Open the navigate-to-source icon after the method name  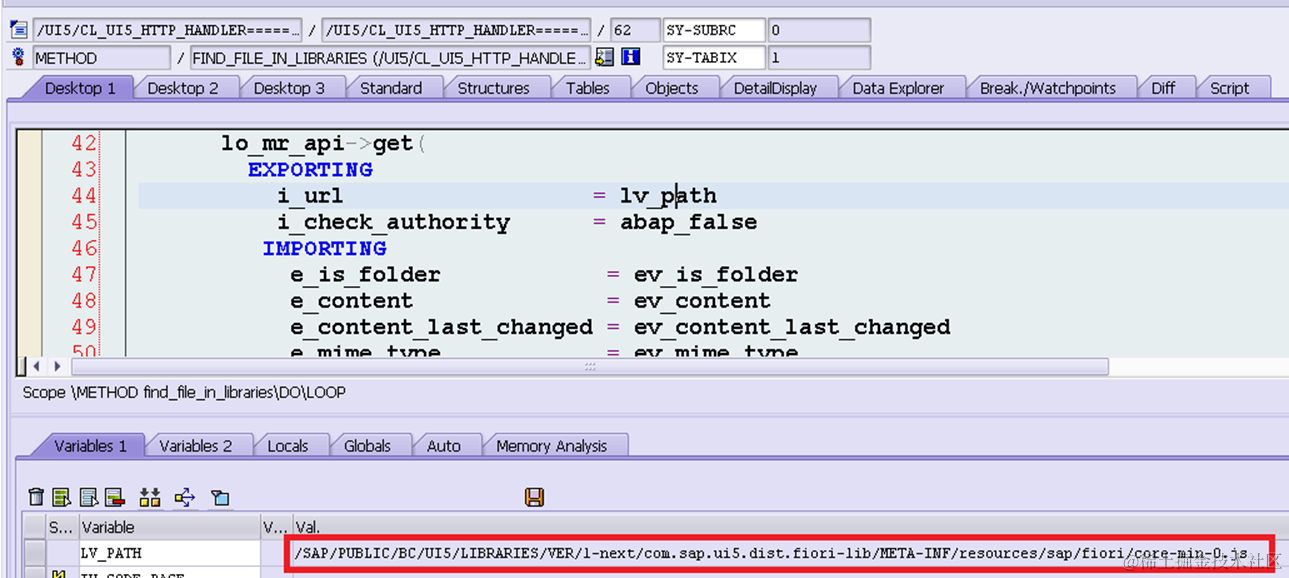604,58
